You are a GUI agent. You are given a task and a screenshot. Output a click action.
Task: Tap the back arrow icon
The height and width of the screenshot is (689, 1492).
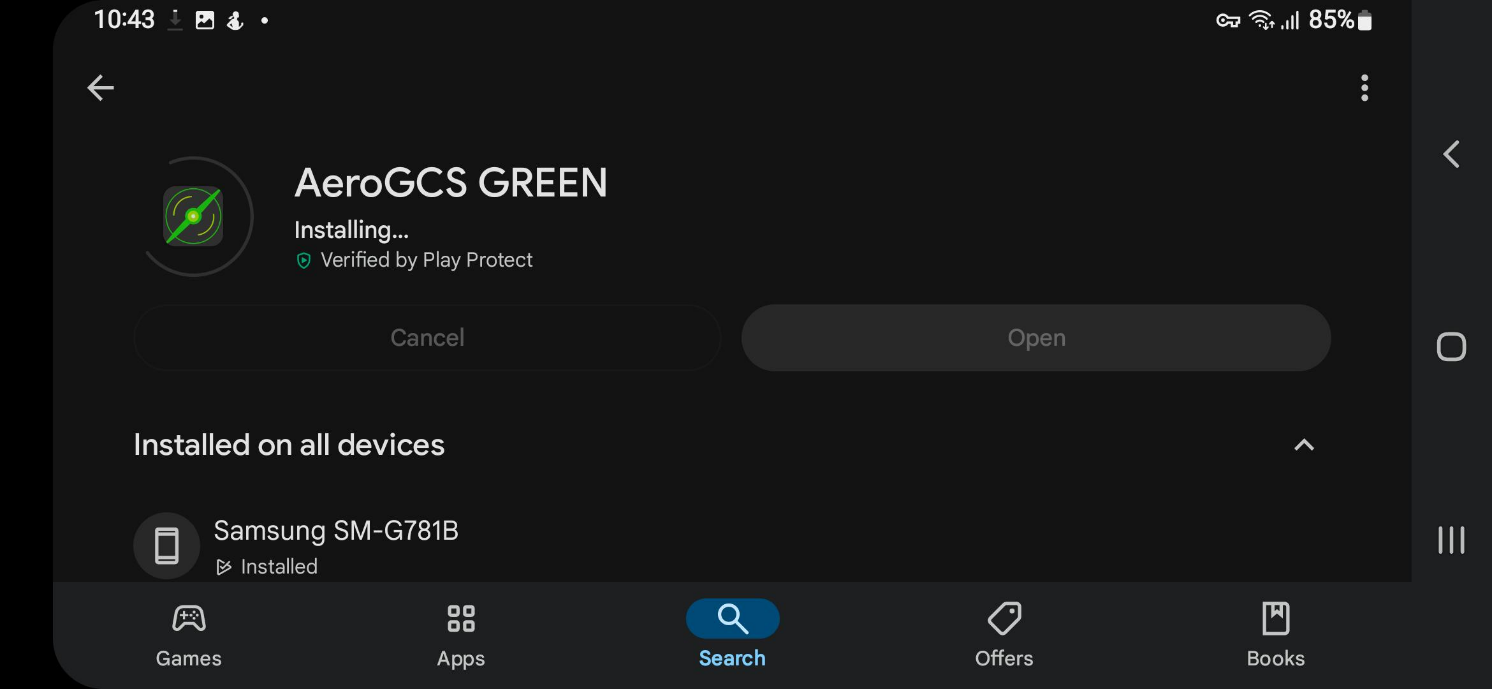coord(100,88)
